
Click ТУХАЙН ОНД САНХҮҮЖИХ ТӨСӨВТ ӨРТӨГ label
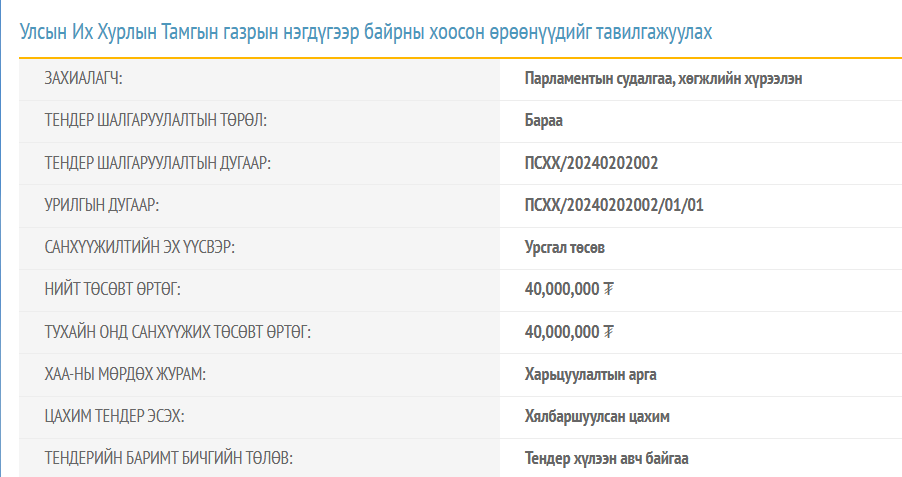click(178, 332)
